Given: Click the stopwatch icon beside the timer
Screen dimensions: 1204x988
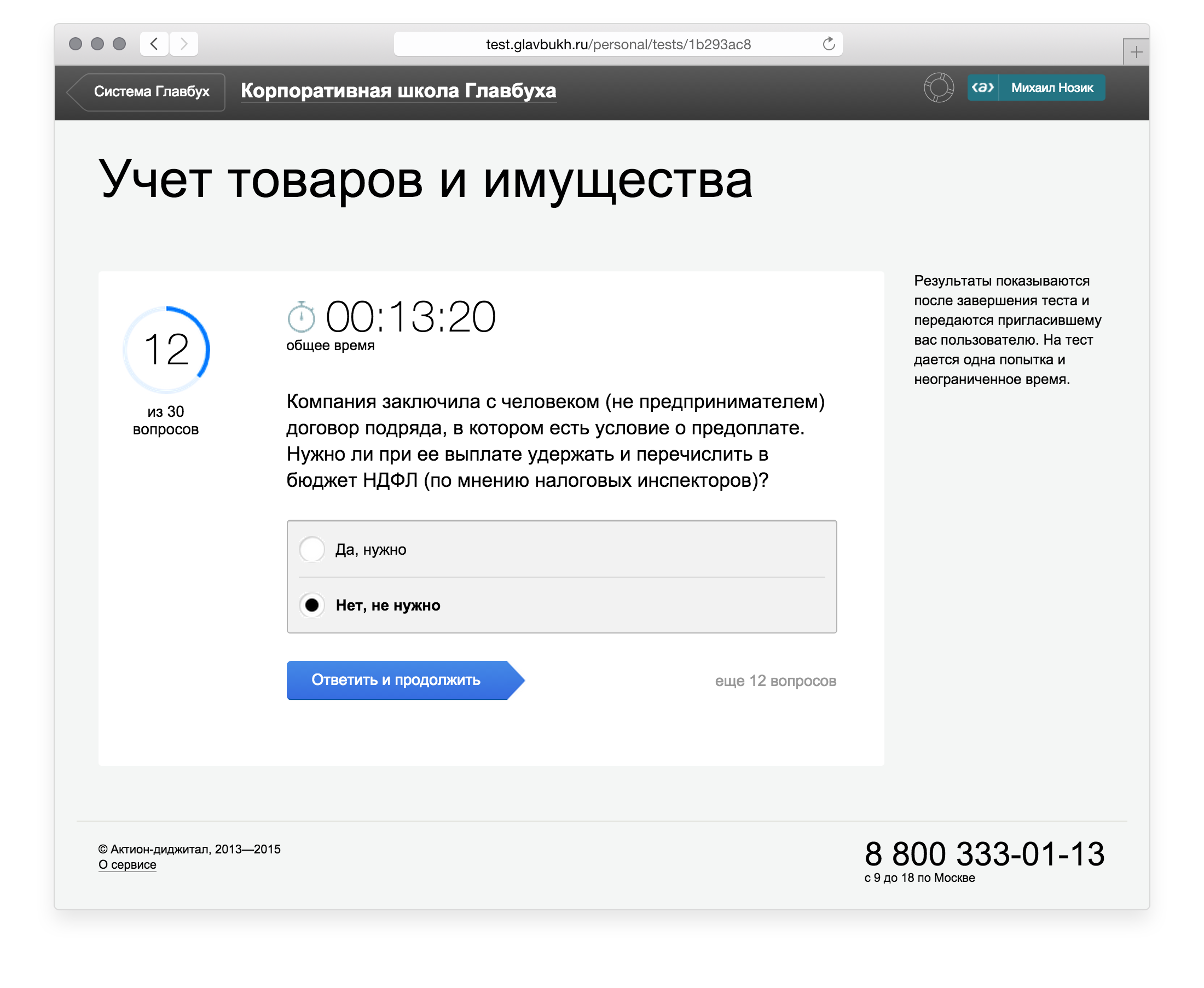Looking at the screenshot, I should coord(301,317).
